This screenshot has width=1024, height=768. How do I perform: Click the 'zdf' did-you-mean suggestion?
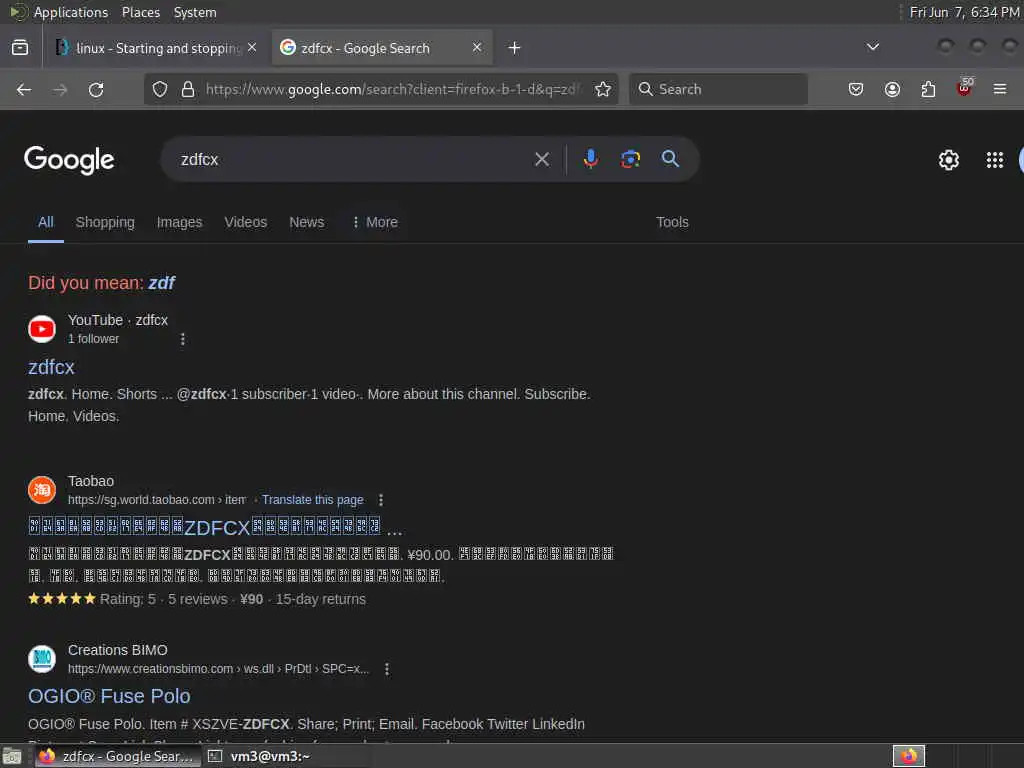pyautogui.click(x=161, y=283)
